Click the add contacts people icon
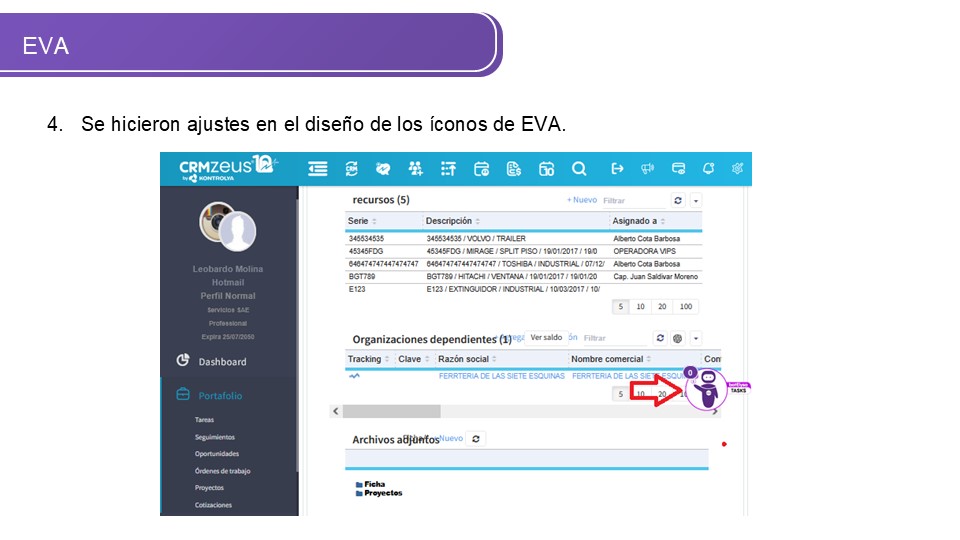Screen dimensions: 960x540 pos(416,168)
